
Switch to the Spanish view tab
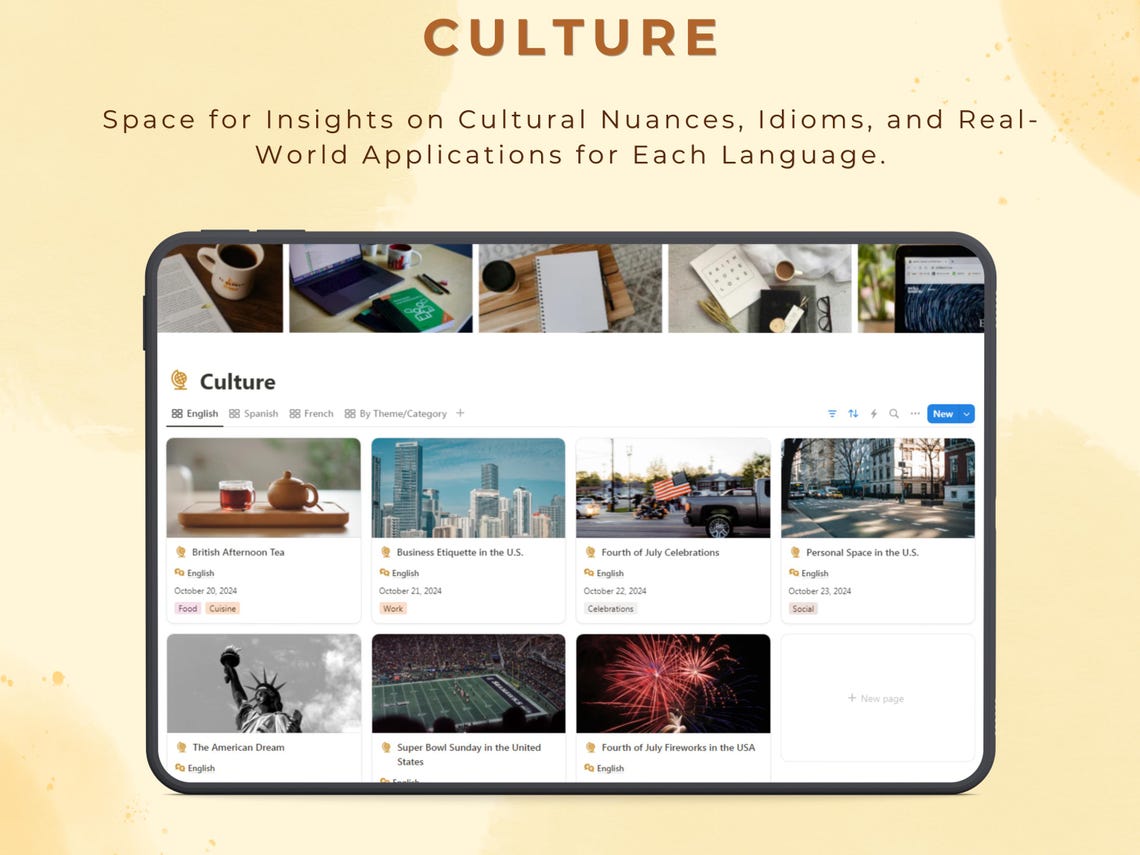[x=253, y=414]
